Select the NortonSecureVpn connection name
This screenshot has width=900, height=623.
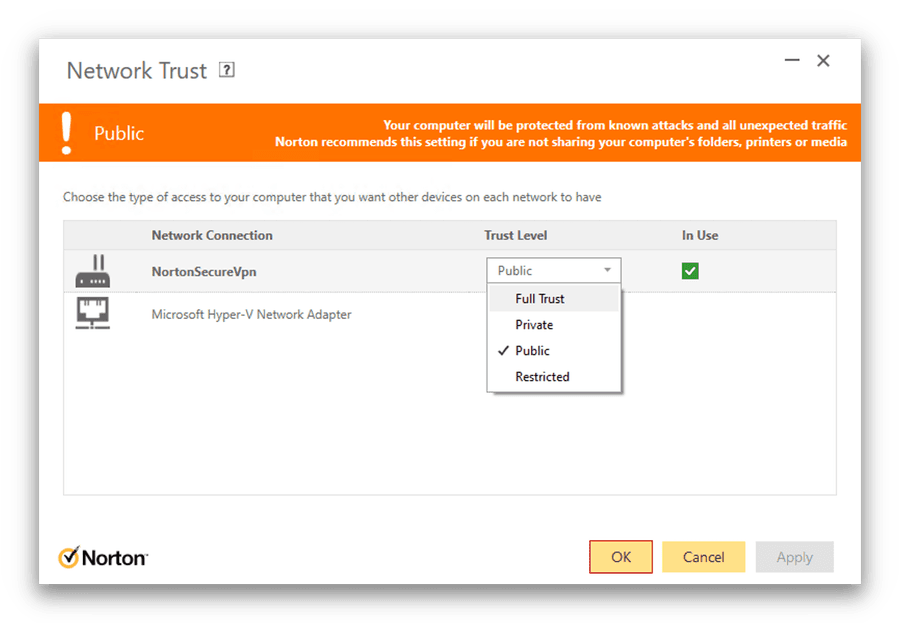204,271
